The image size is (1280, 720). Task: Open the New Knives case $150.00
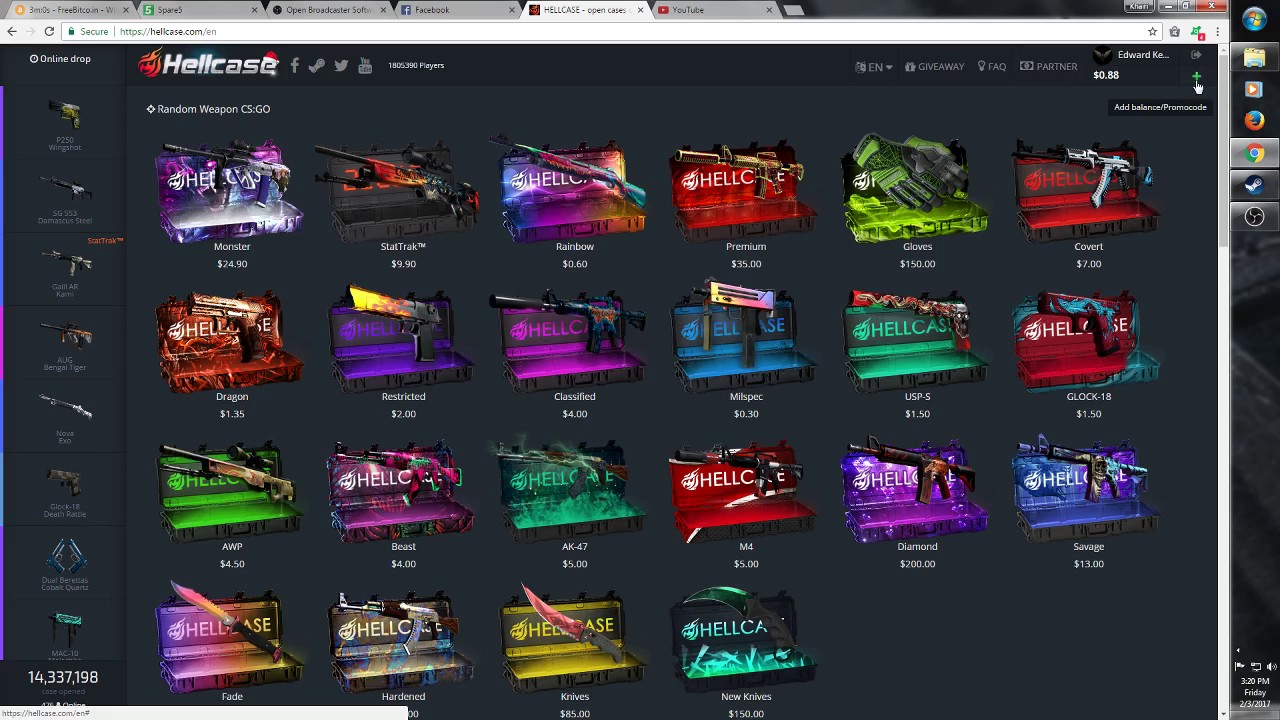click(x=746, y=650)
